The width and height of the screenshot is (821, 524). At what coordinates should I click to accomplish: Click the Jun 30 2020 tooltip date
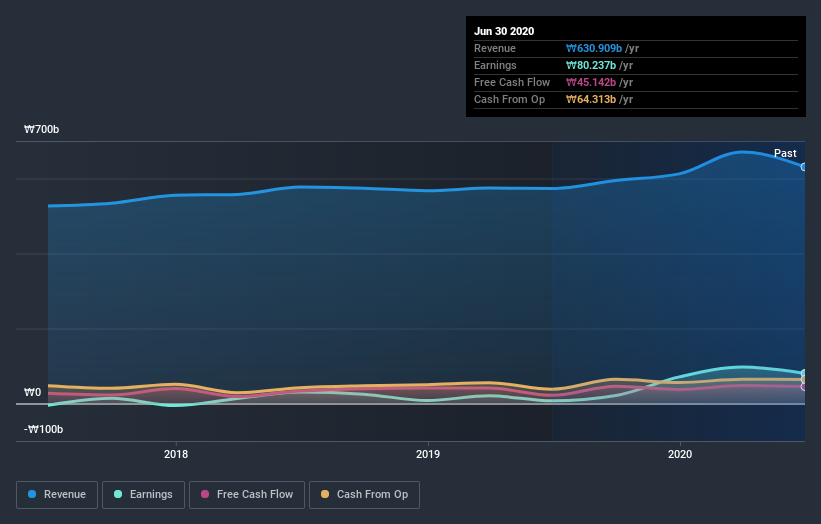click(x=504, y=31)
